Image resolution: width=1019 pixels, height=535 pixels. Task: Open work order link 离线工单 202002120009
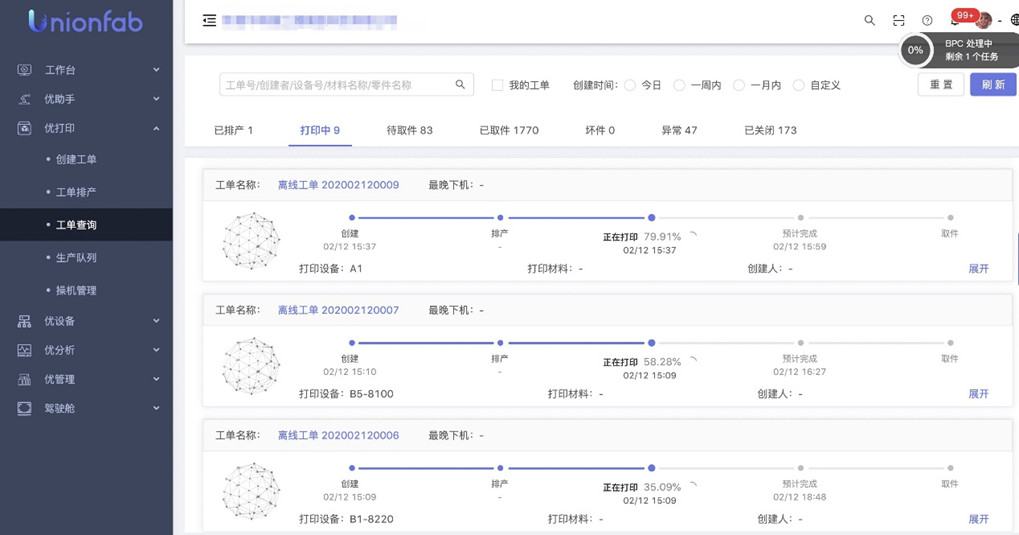(338, 185)
